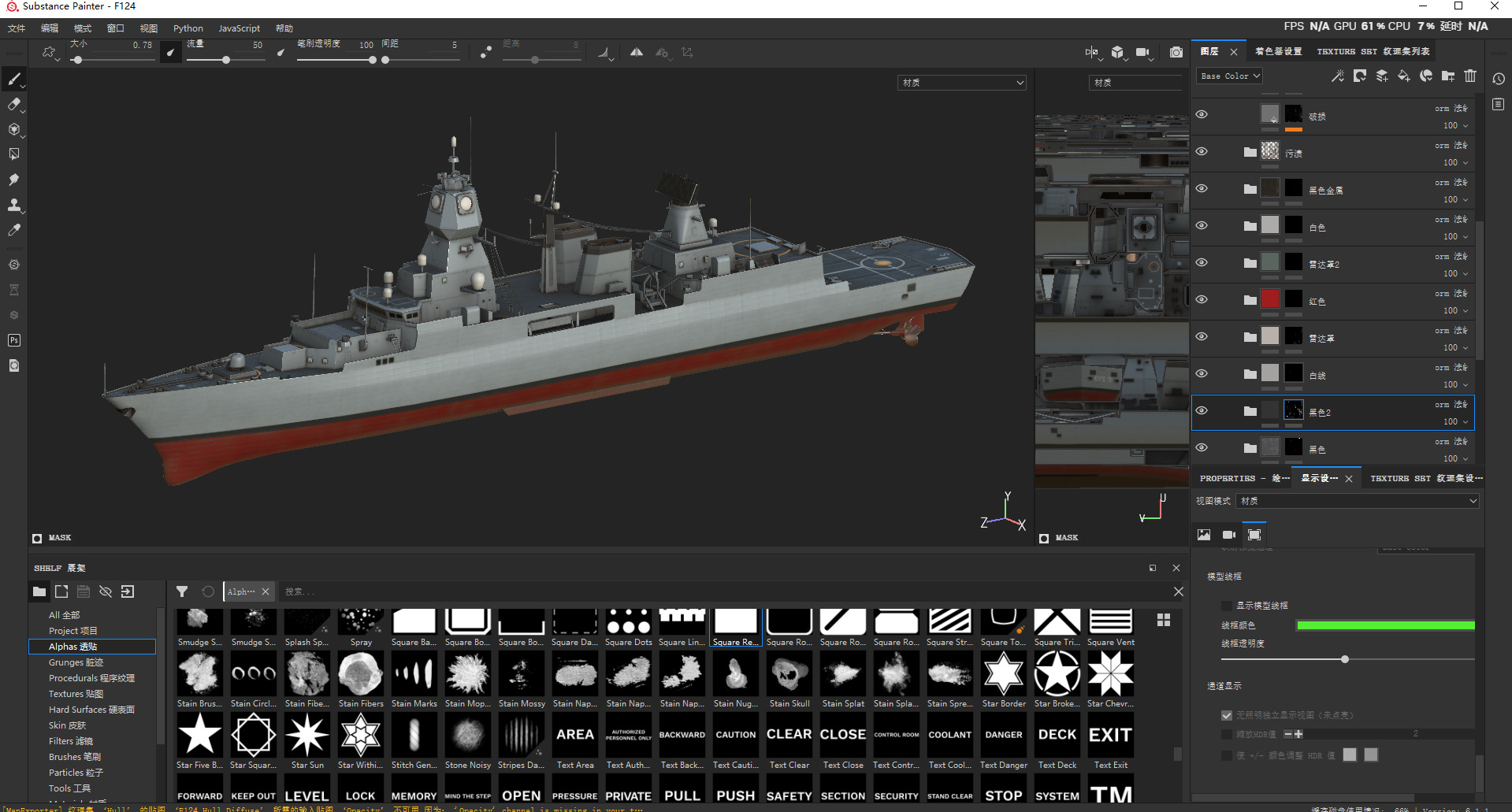Open the Base Color channel dropdown
The image size is (1512, 812).
pyautogui.click(x=1229, y=76)
